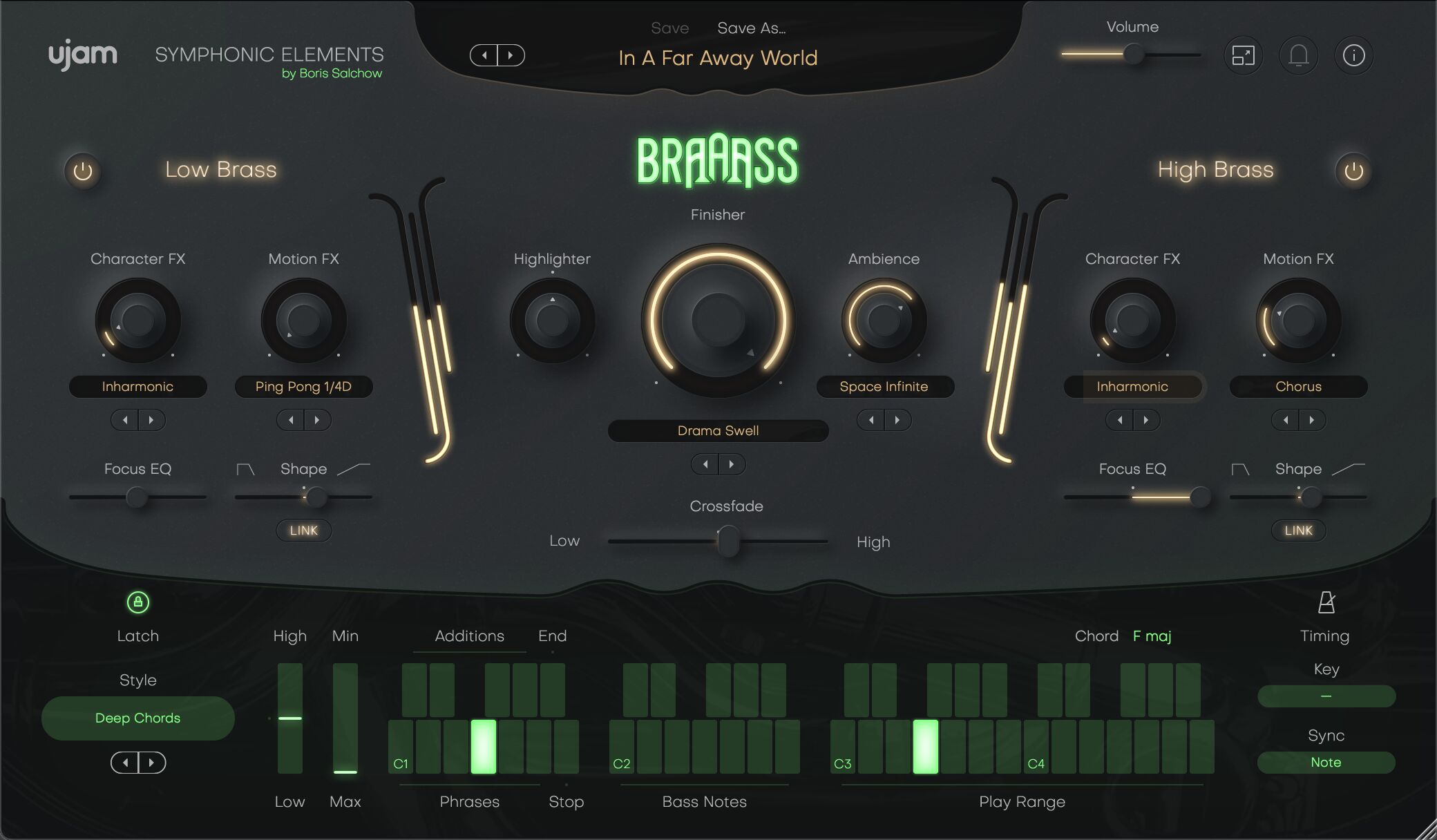
Task: Click the previous preset arrow at the top
Action: point(484,55)
